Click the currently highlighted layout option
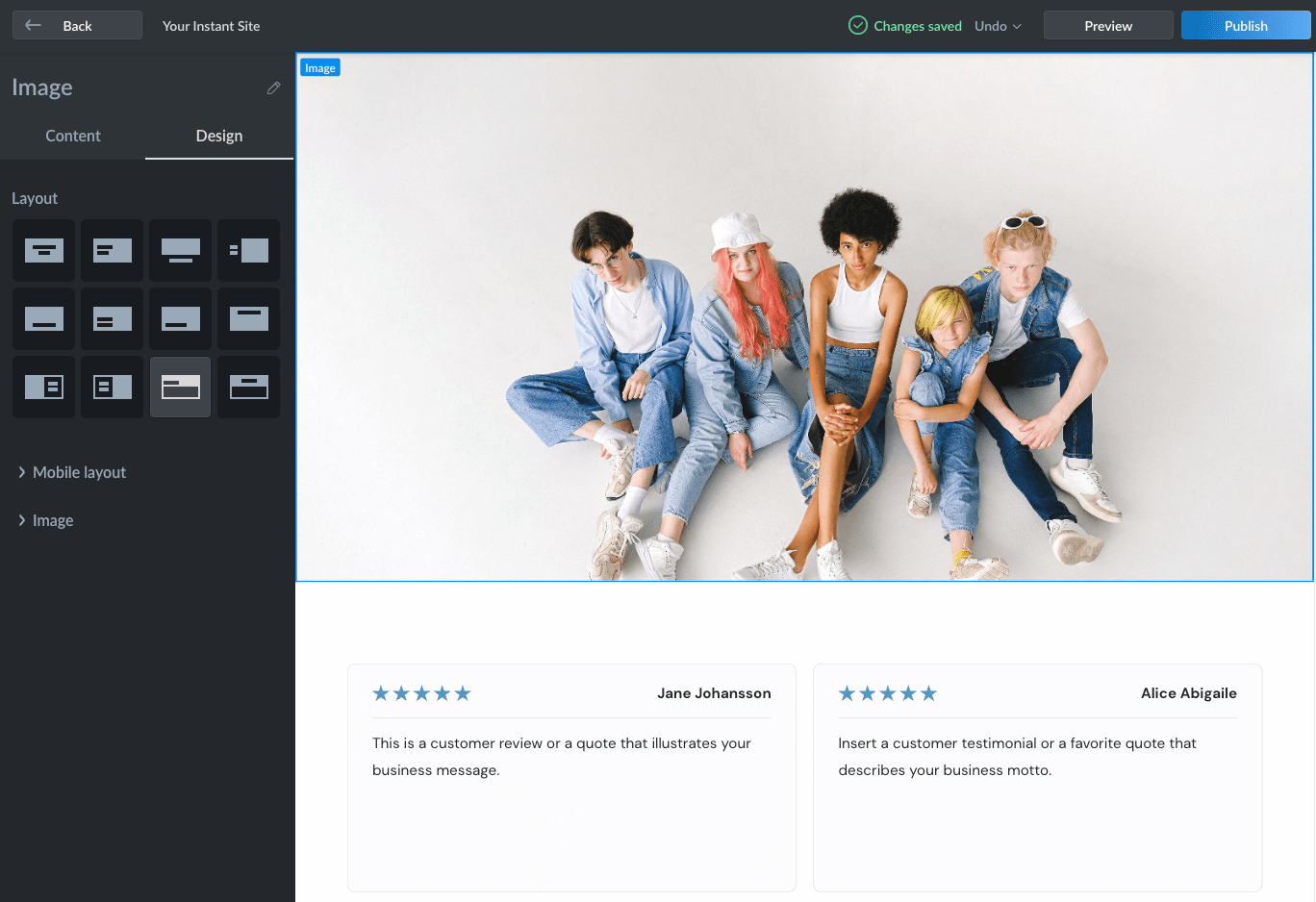 [x=180, y=387]
